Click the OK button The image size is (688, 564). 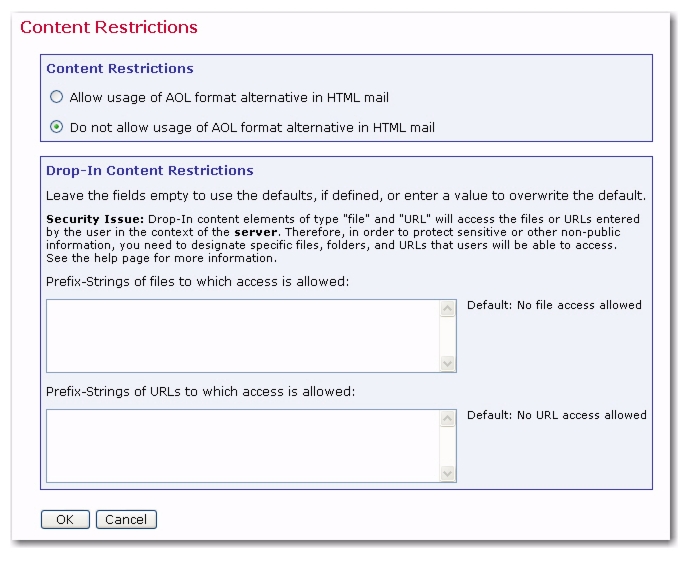[x=65, y=519]
